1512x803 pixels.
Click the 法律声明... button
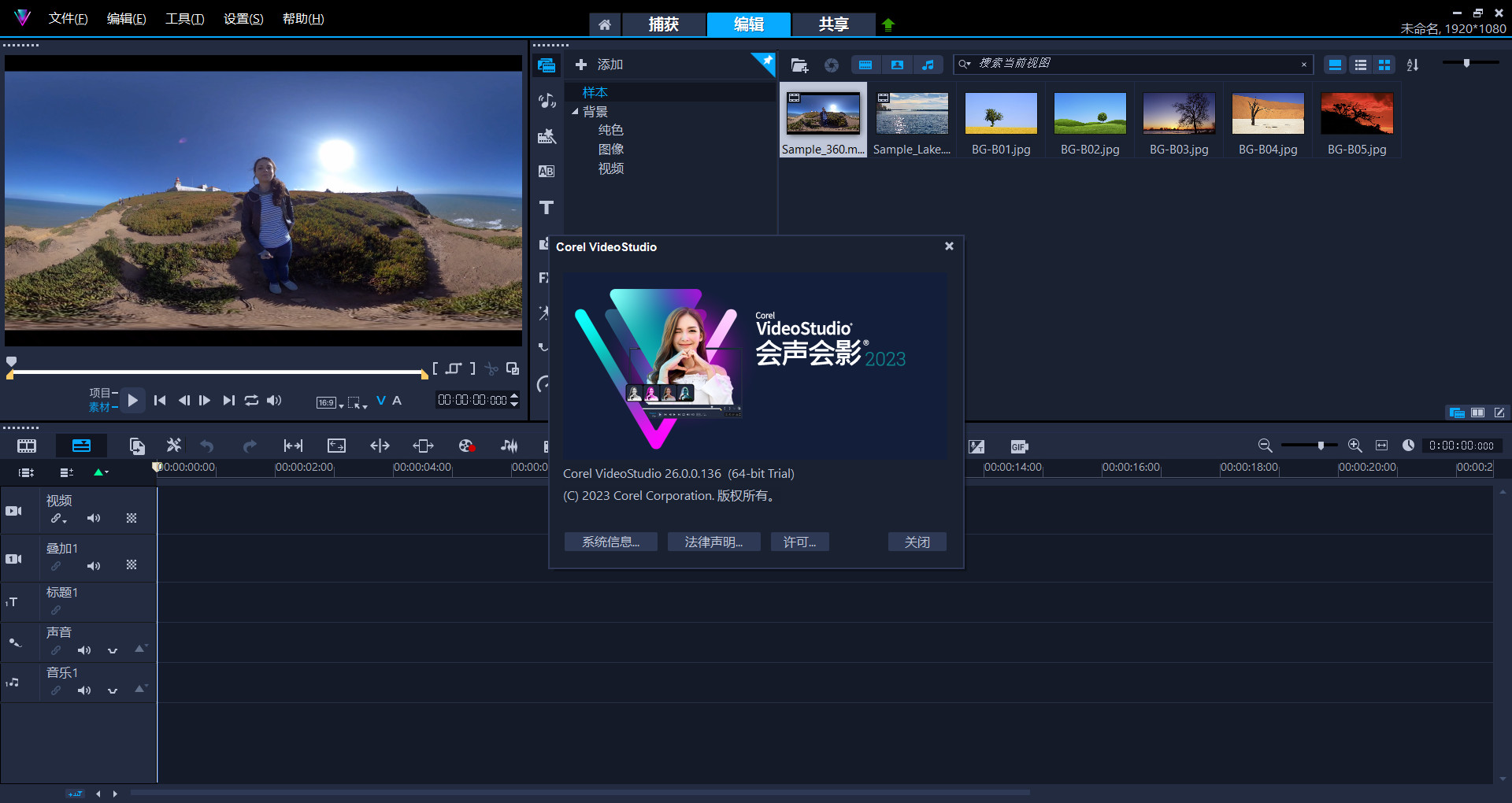[713, 542]
